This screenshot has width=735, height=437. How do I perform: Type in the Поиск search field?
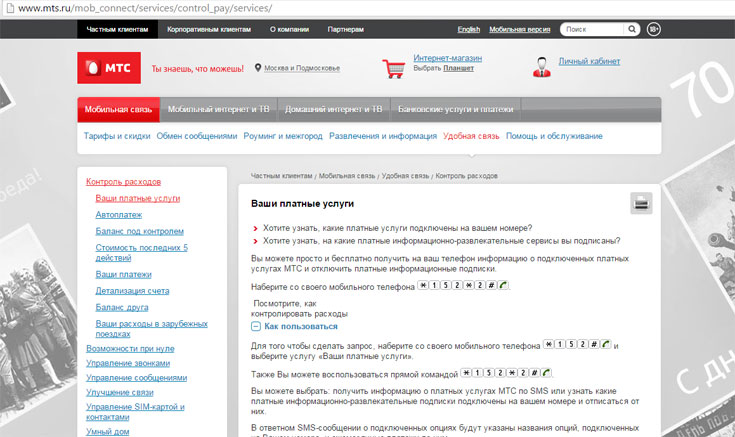click(x=591, y=30)
